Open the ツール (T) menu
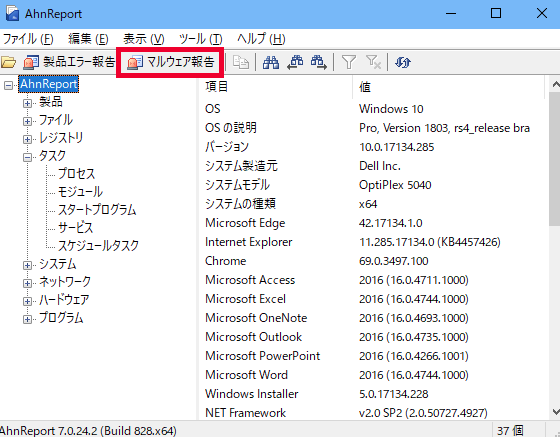Screen dimensions: 560x437 pos(200,39)
